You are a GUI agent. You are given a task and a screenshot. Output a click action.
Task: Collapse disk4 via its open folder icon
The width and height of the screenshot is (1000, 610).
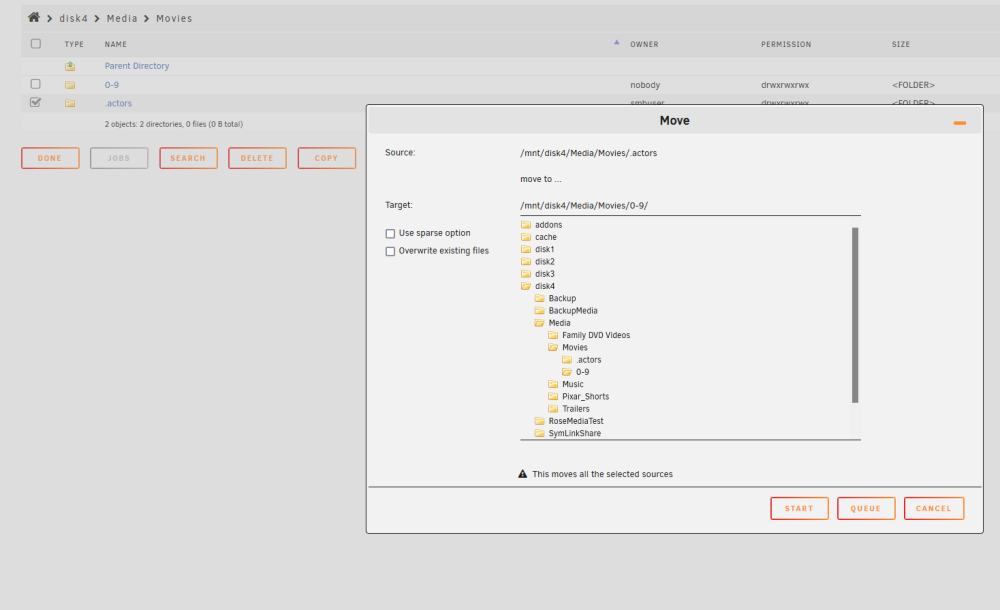click(526, 286)
